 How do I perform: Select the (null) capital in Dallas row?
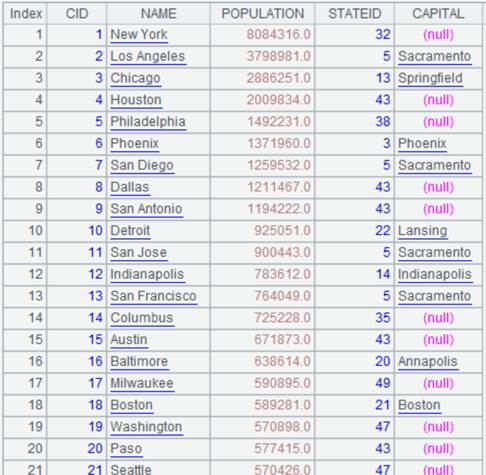click(x=438, y=187)
